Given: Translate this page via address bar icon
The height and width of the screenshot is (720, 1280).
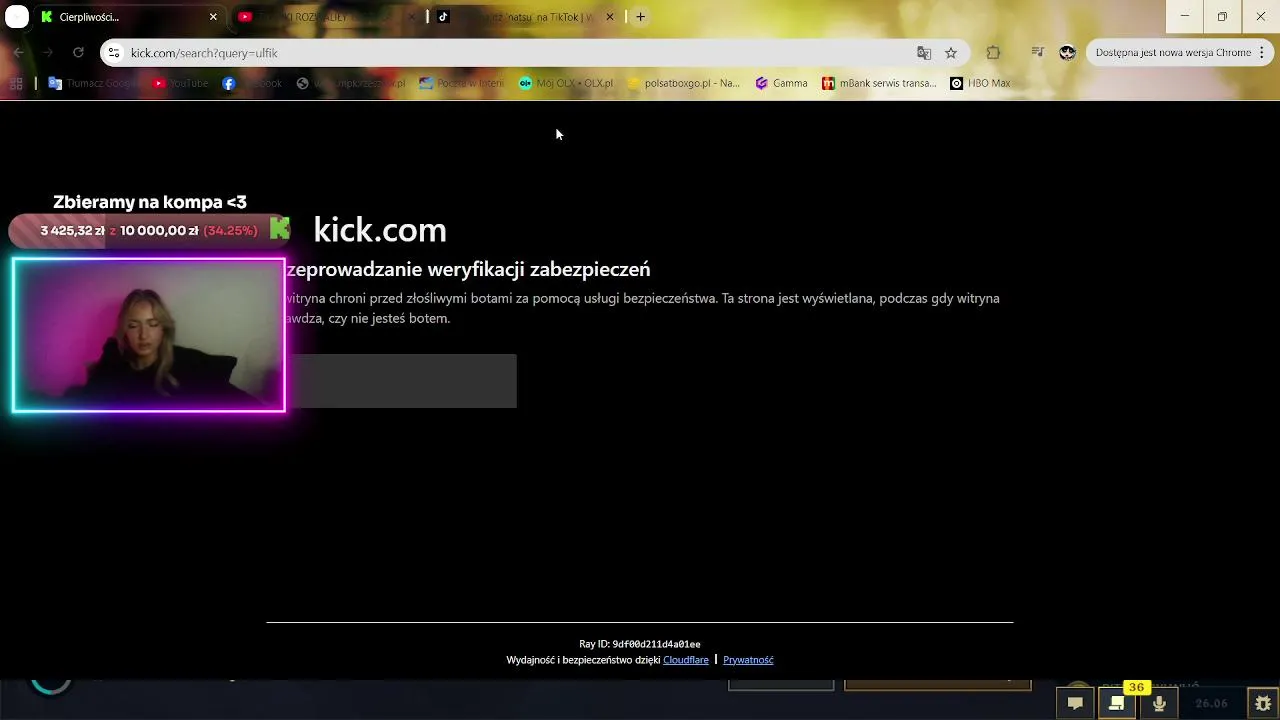Looking at the screenshot, I should tap(924, 53).
